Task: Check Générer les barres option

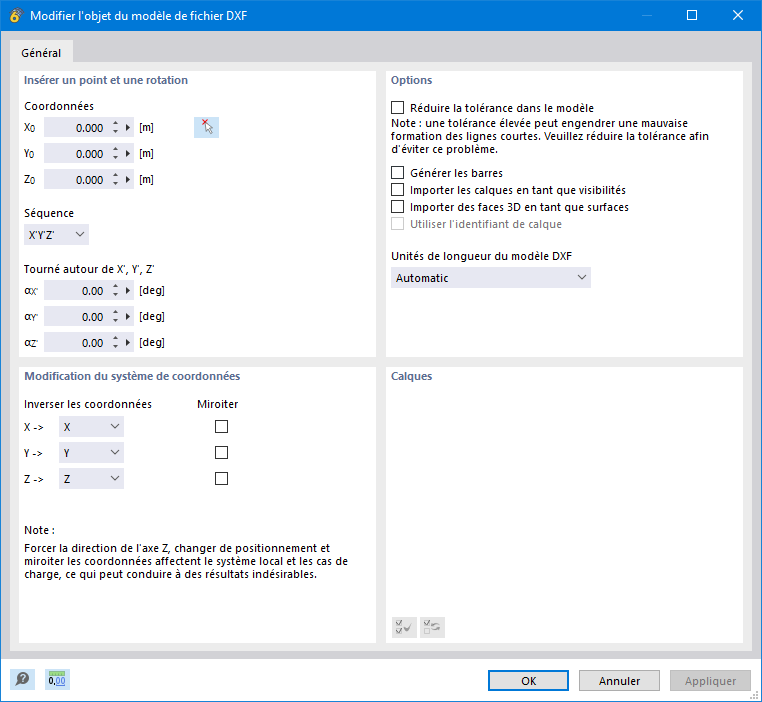Action: pos(398,172)
